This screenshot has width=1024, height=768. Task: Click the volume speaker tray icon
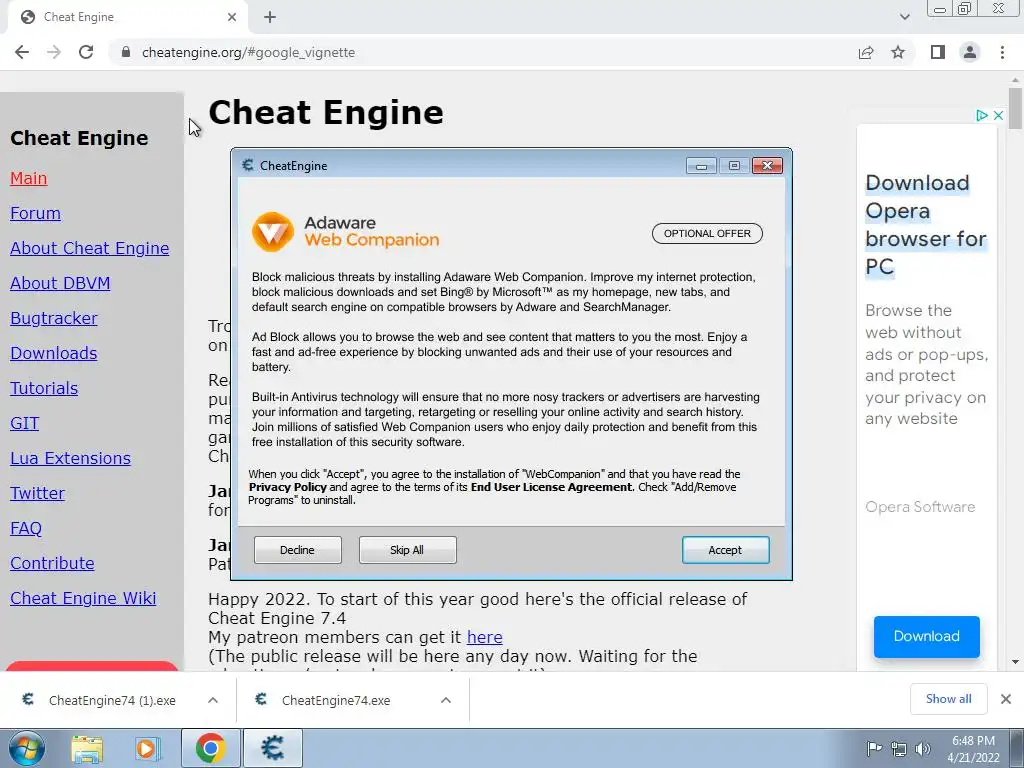tap(923, 748)
